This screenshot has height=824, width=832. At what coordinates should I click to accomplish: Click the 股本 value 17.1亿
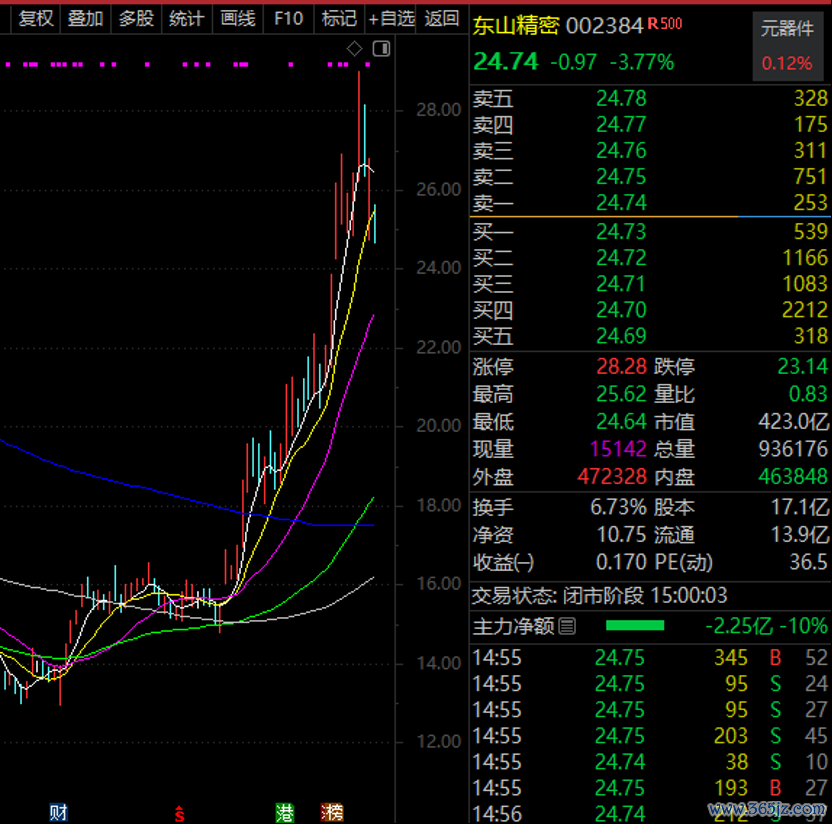[800, 507]
